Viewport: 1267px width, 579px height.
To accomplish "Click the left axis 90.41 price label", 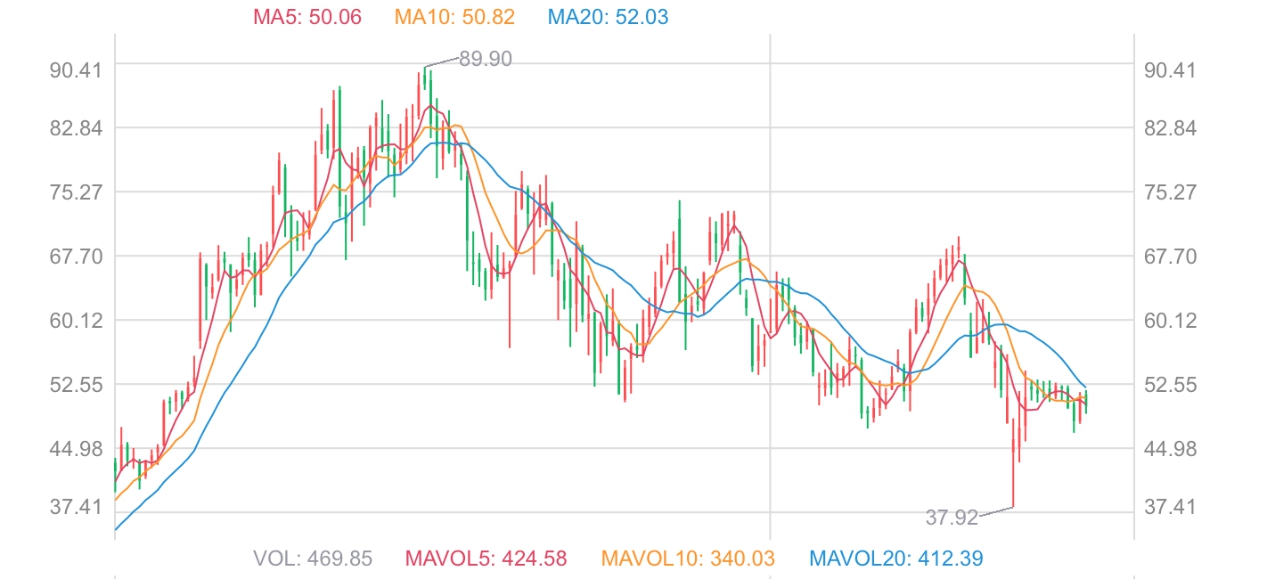I will click(x=75, y=70).
